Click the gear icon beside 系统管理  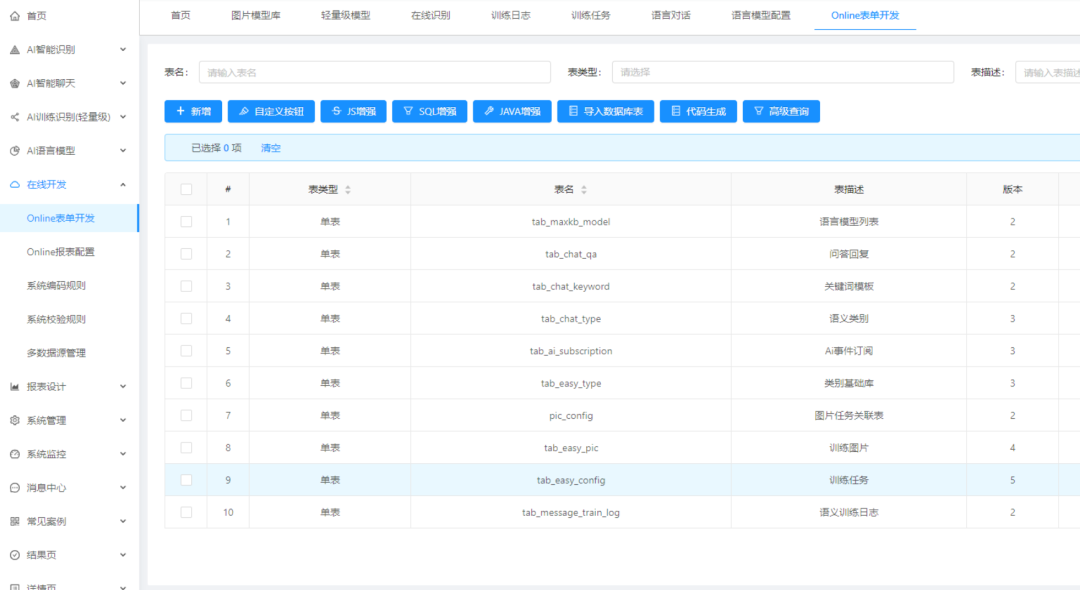(x=14, y=421)
